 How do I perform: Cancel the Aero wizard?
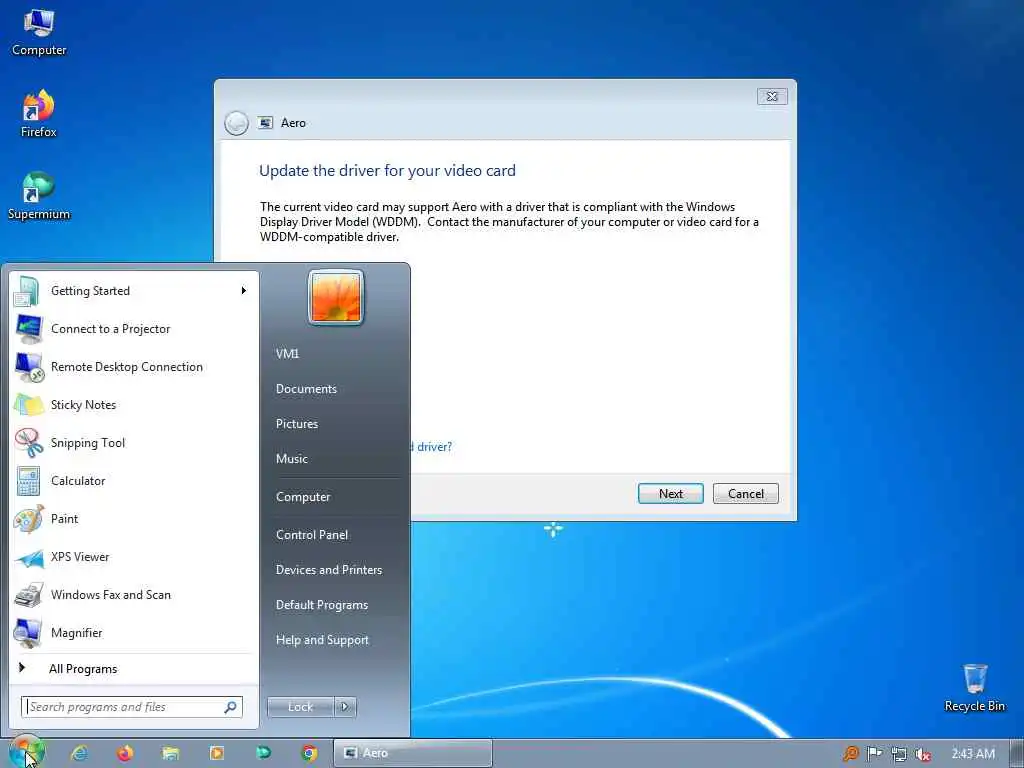coord(746,494)
